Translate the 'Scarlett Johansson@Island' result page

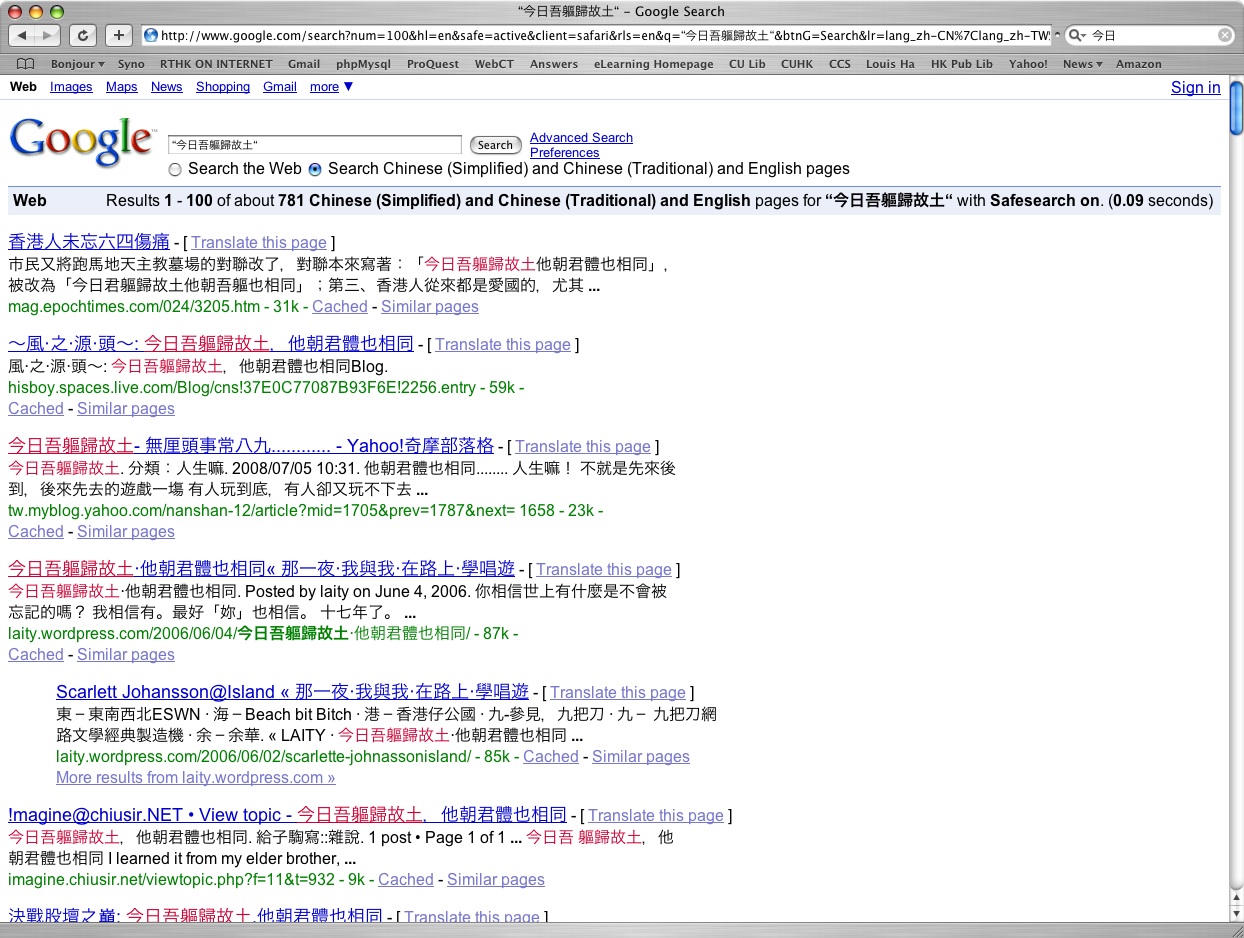pos(618,693)
